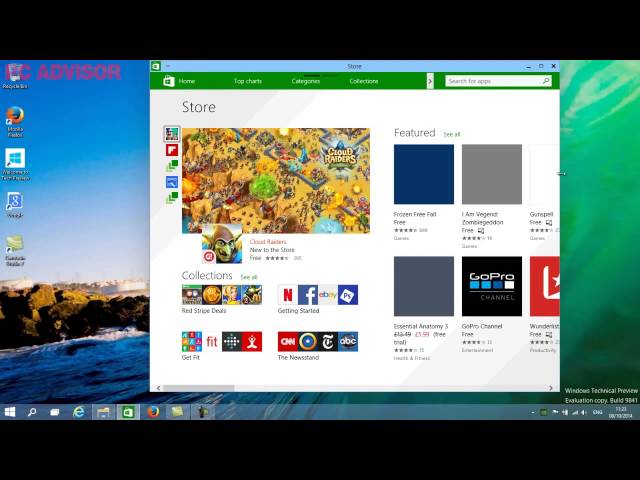Click the search magnifier icon
The image size is (640, 480).
click(x=546, y=81)
